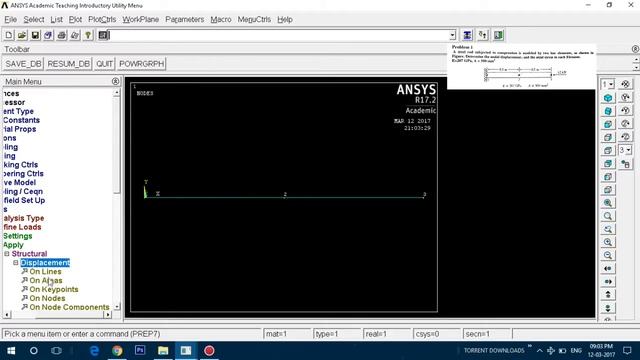Image resolution: width=640 pixels, height=360 pixels.
Task: Open the active window number dropdown
Action: [611, 84]
